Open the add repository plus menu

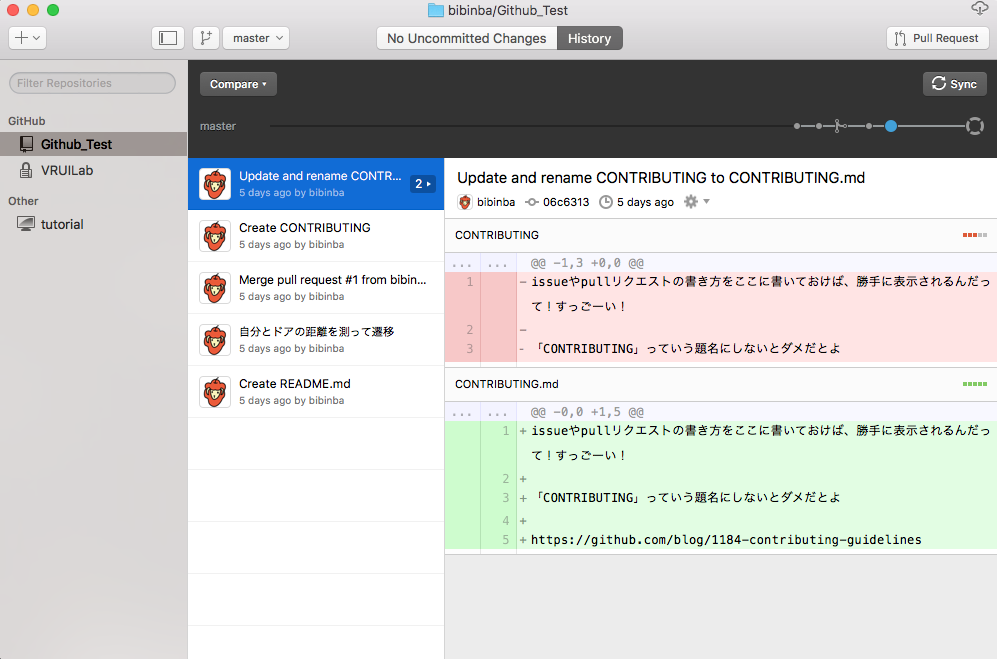27,38
